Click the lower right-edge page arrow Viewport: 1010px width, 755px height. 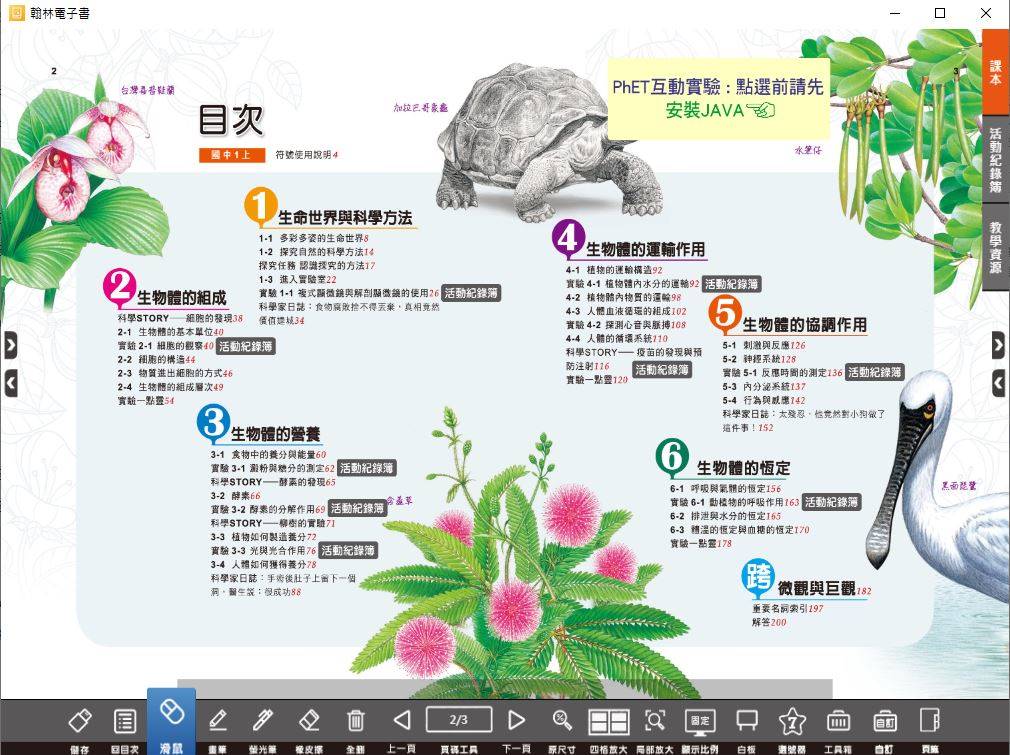click(998, 384)
